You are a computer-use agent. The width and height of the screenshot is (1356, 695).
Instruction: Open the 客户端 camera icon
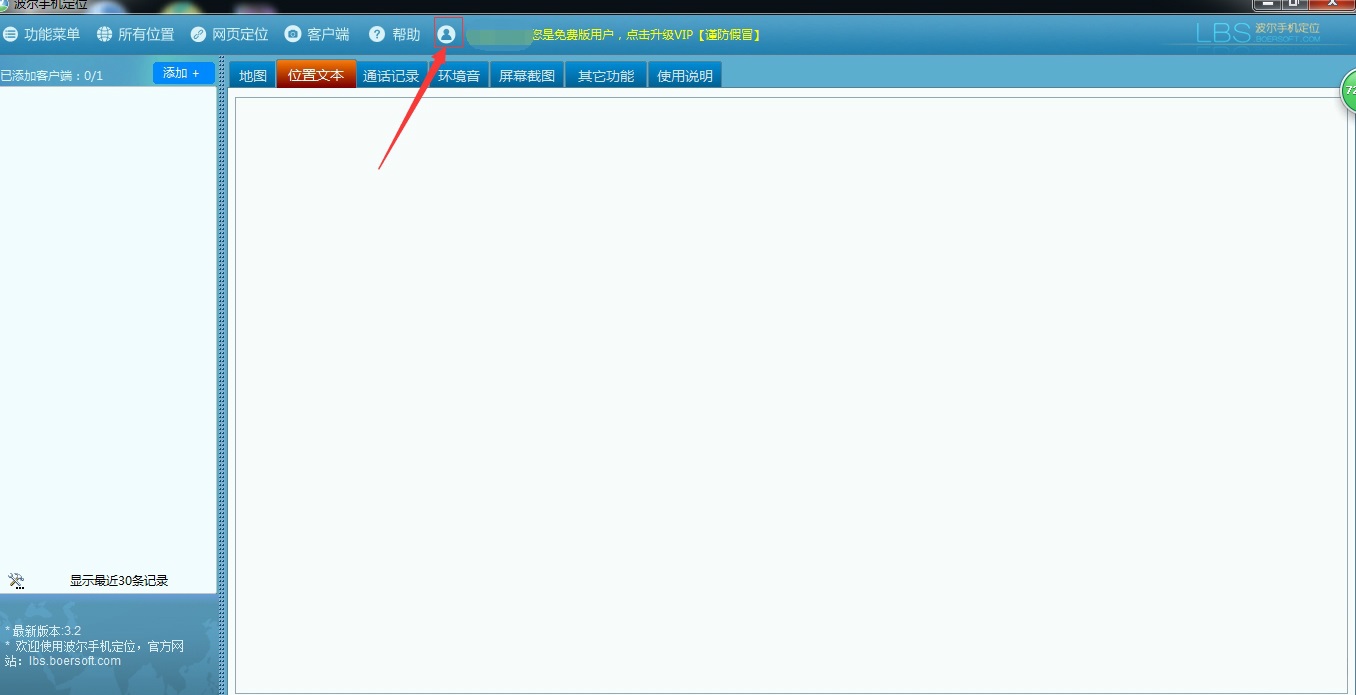pyautogui.click(x=292, y=34)
